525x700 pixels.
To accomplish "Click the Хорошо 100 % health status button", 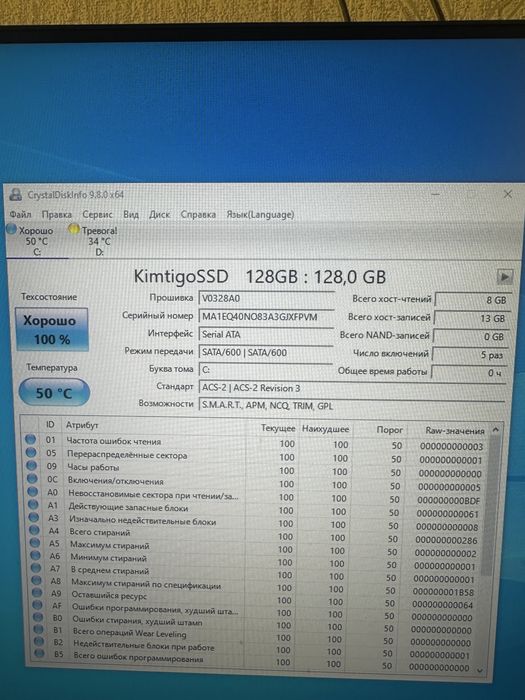I will pos(52,329).
